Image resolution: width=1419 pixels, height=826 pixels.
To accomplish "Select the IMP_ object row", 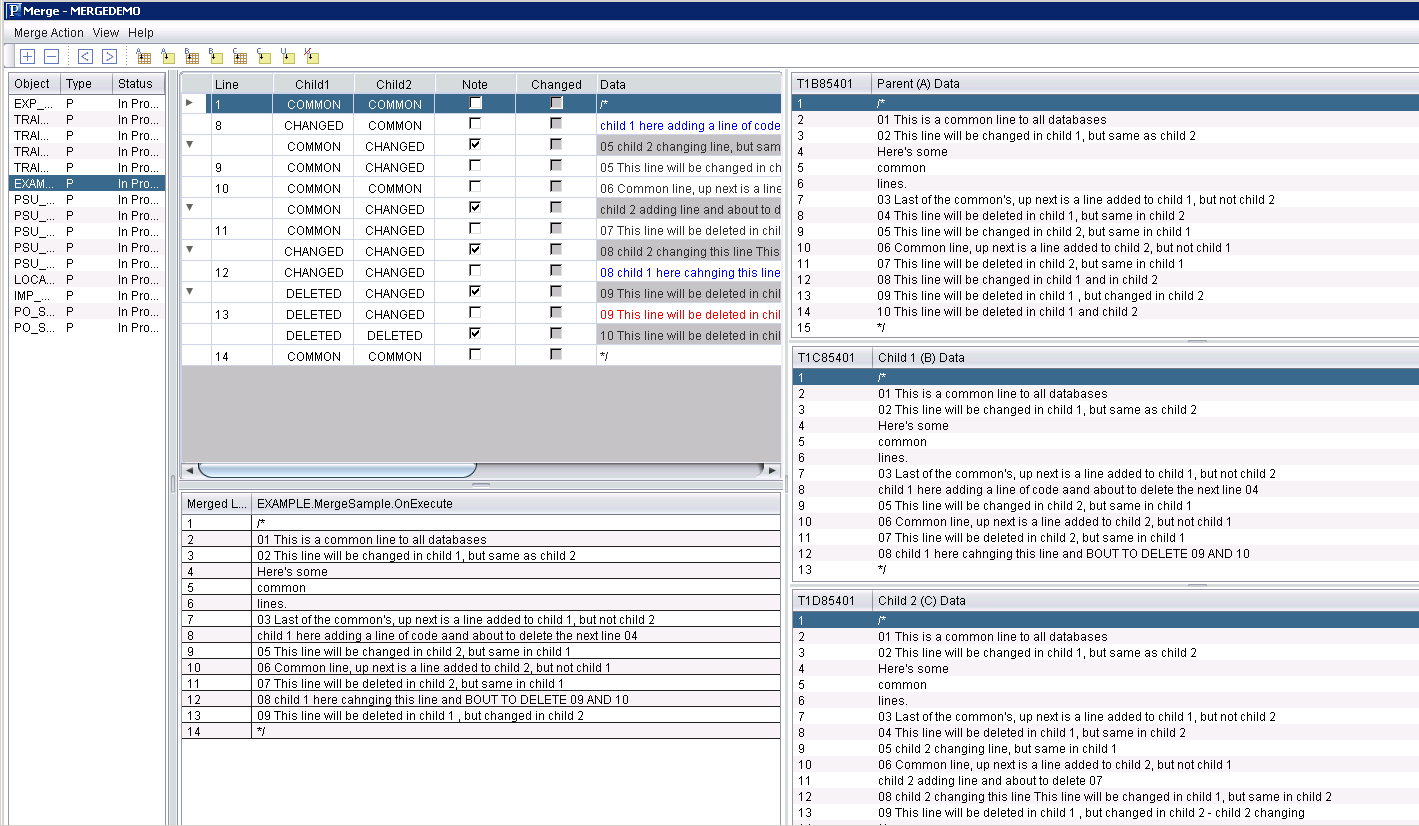I will (87, 295).
